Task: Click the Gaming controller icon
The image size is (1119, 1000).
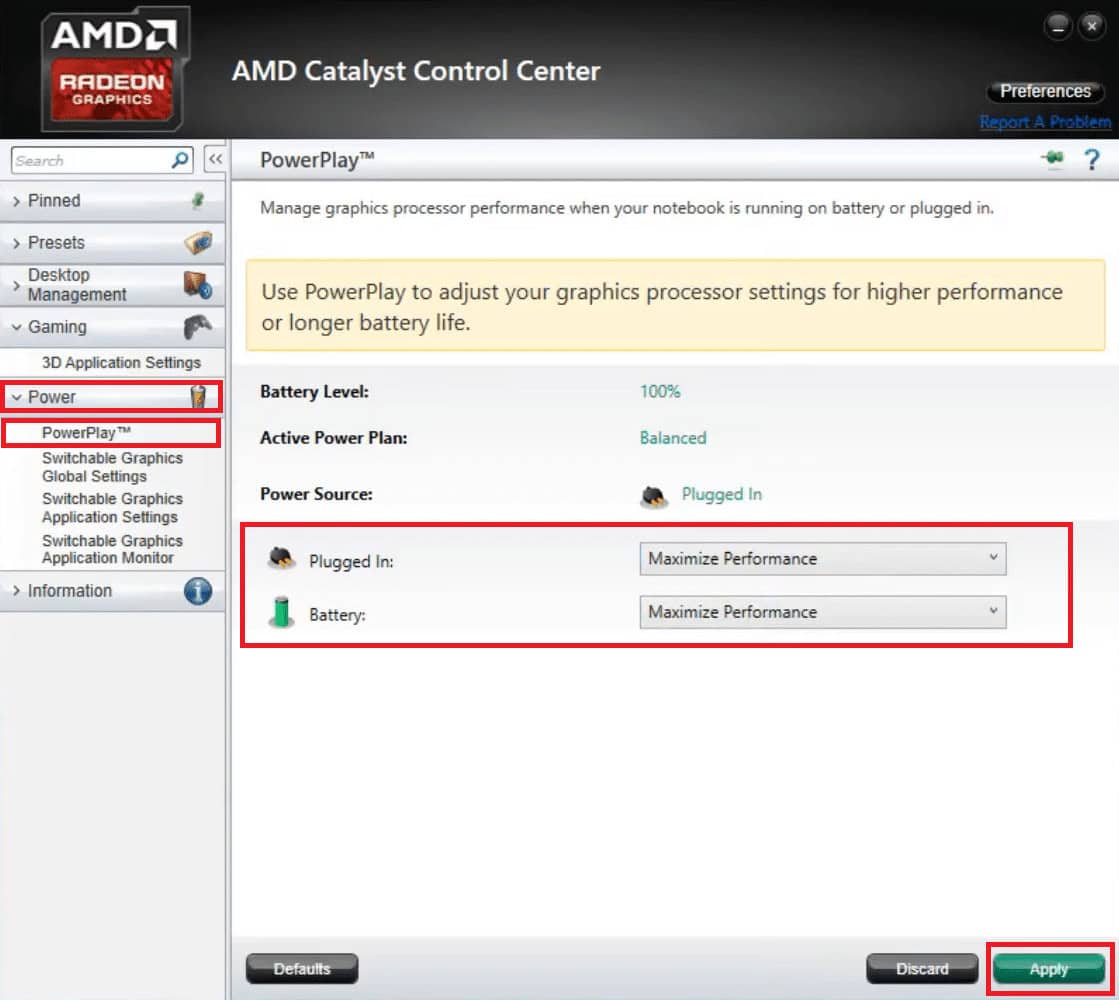Action: tap(198, 327)
